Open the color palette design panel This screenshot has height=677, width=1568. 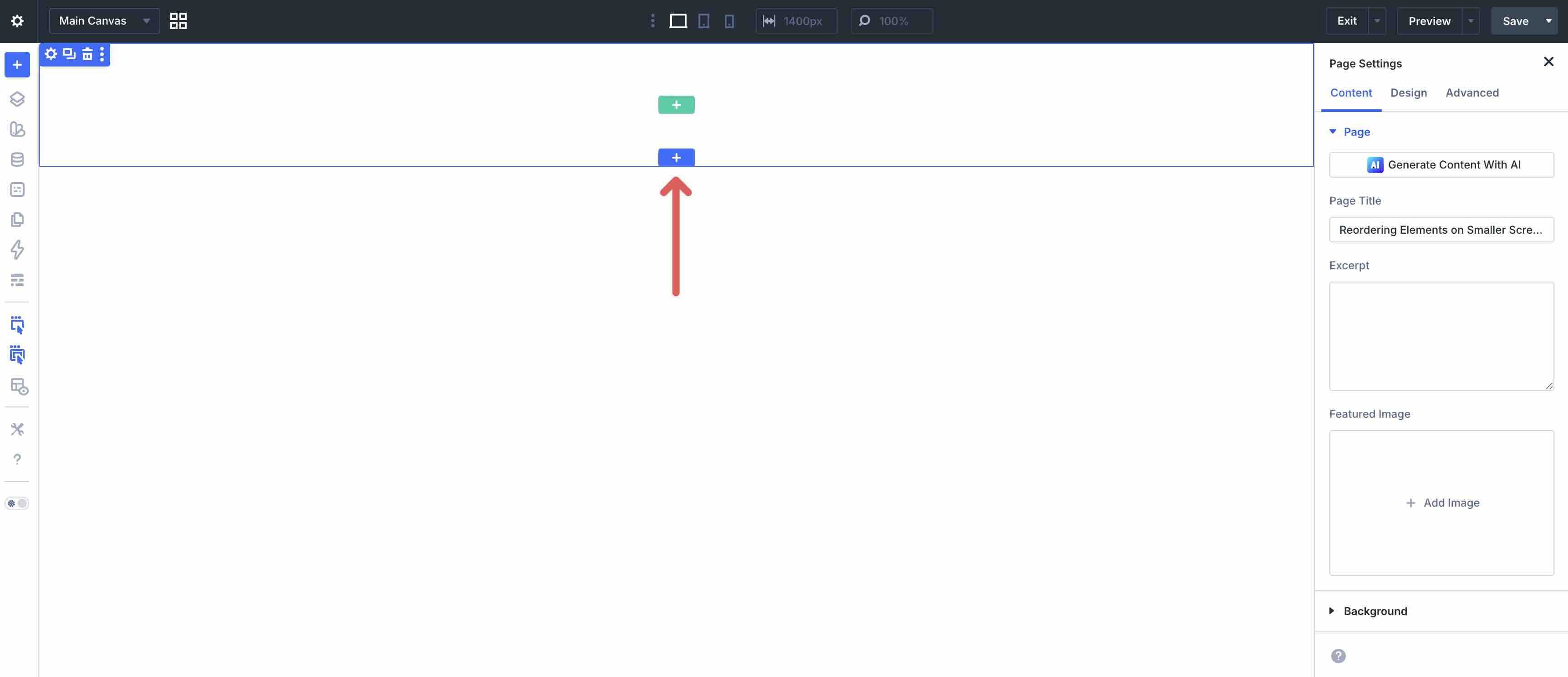[x=17, y=129]
